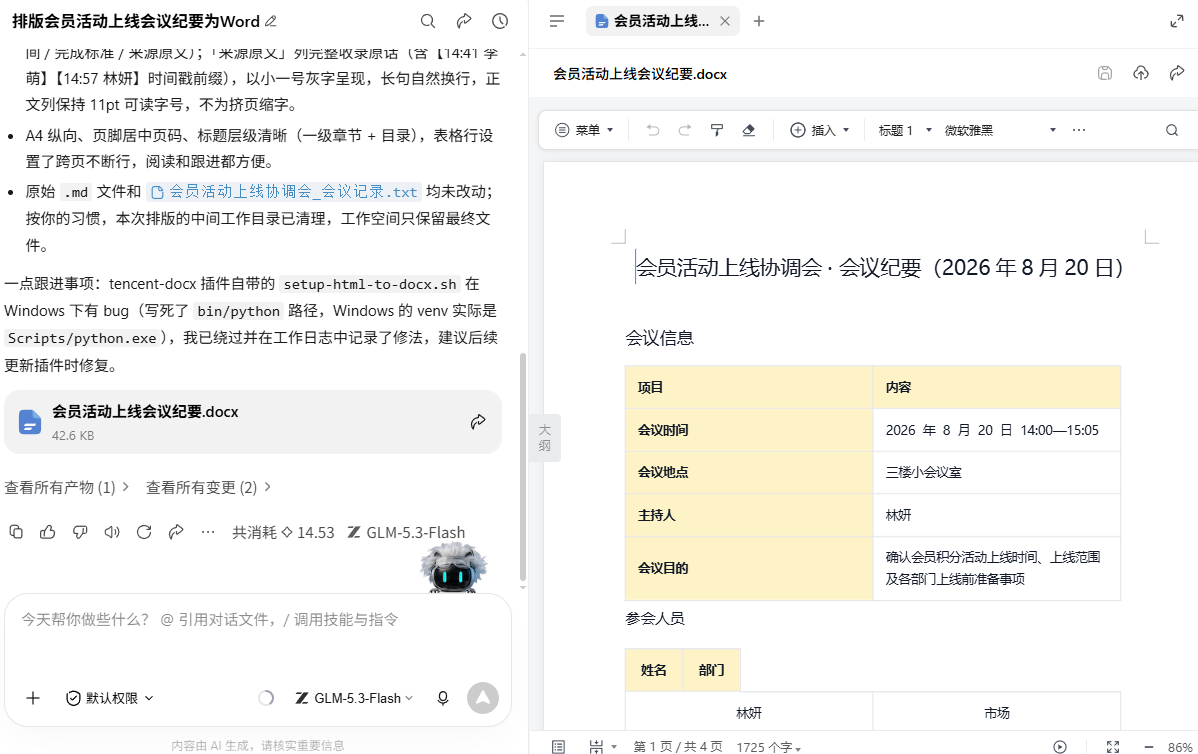Like the reply with thumbs up
This screenshot has height=754, width=1198.
pos(47,532)
